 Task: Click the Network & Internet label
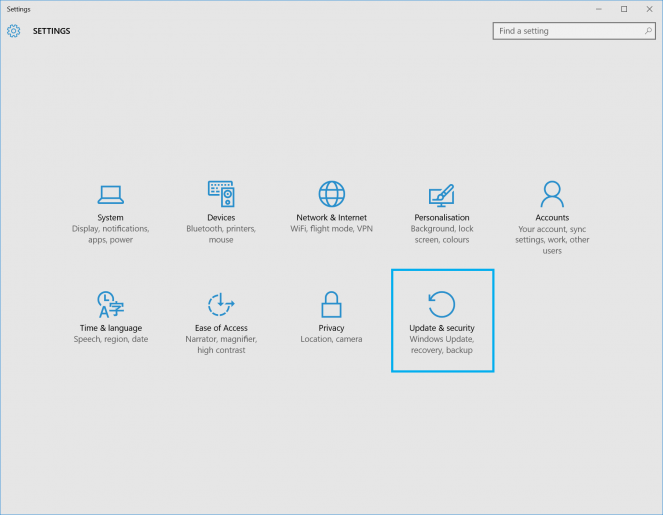coord(332,217)
